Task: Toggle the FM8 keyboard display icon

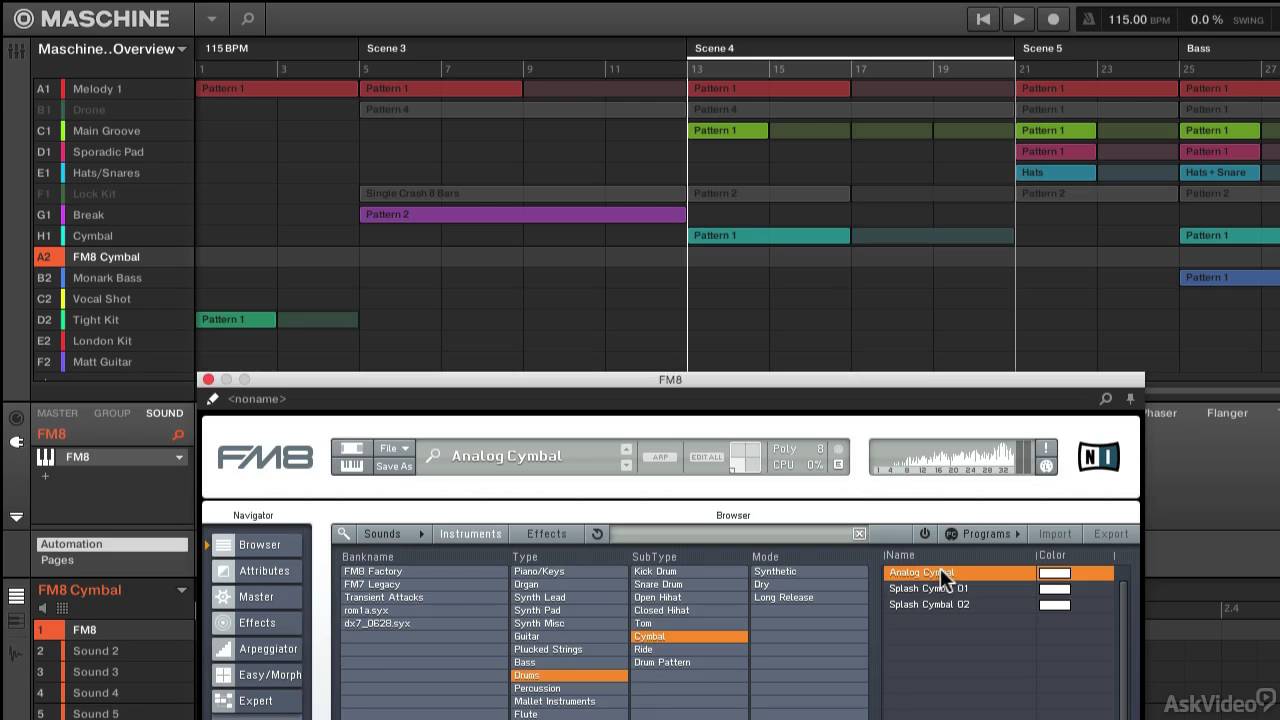Action: (352, 465)
